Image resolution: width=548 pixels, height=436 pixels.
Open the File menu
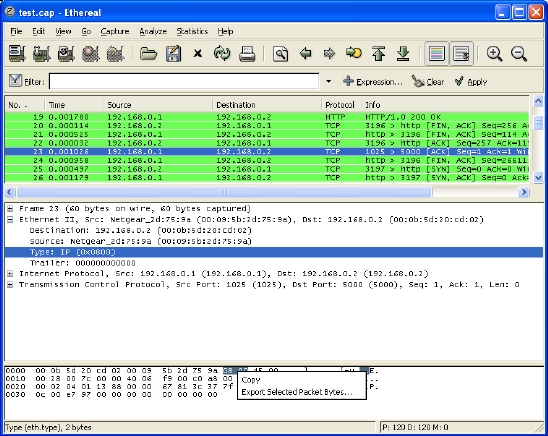[x=16, y=31]
